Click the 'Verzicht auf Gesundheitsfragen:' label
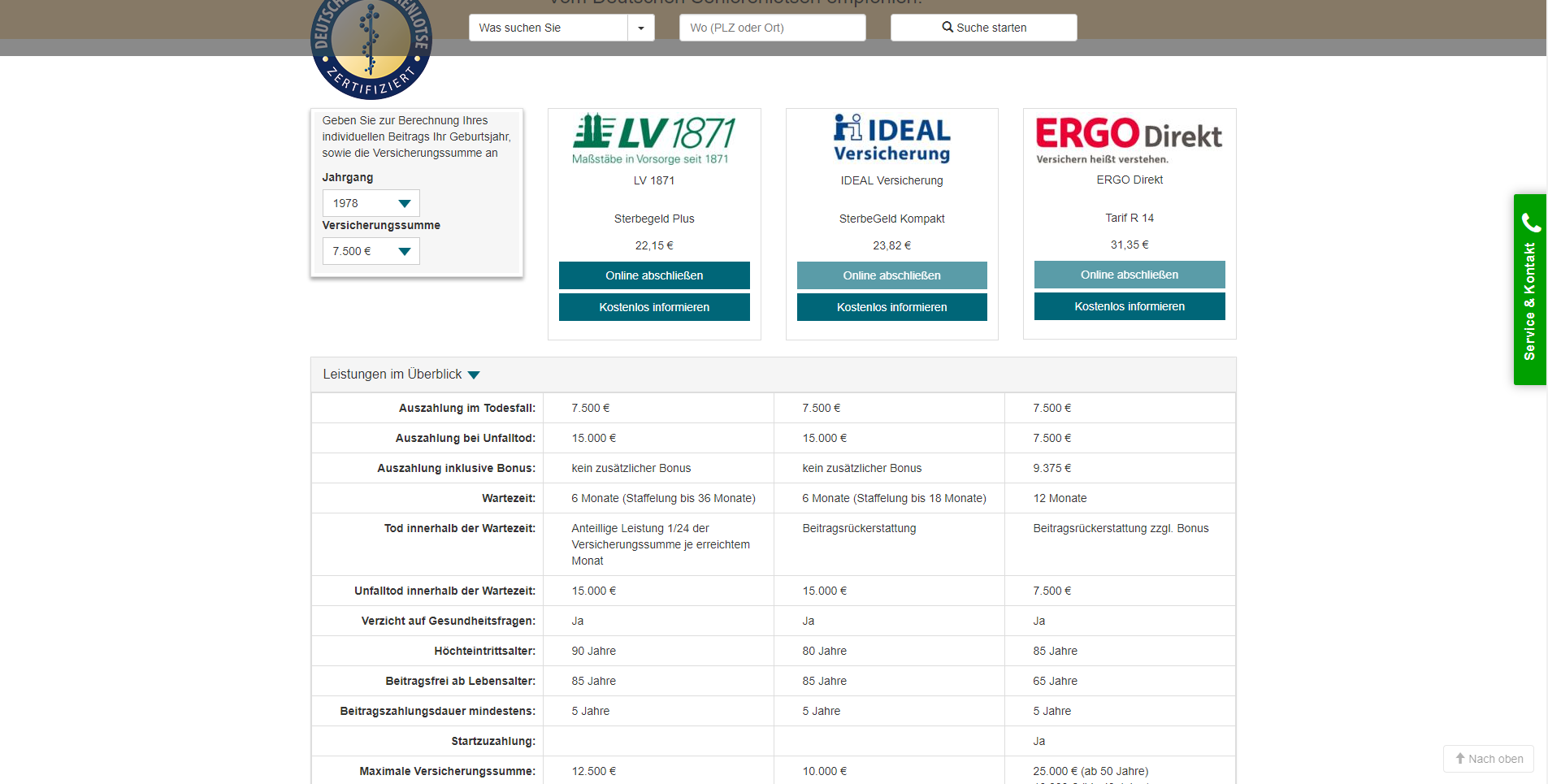Image resolution: width=1548 pixels, height=784 pixels. (449, 621)
